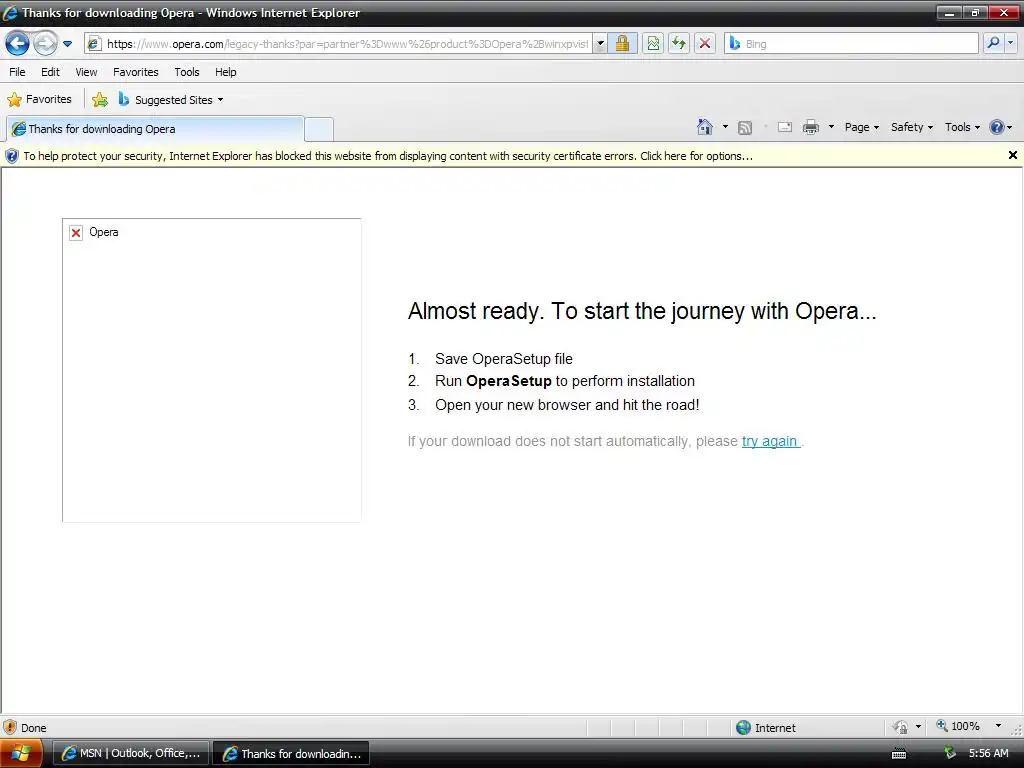Click the Almost ready heading text
The image size is (1024, 768).
(642, 312)
